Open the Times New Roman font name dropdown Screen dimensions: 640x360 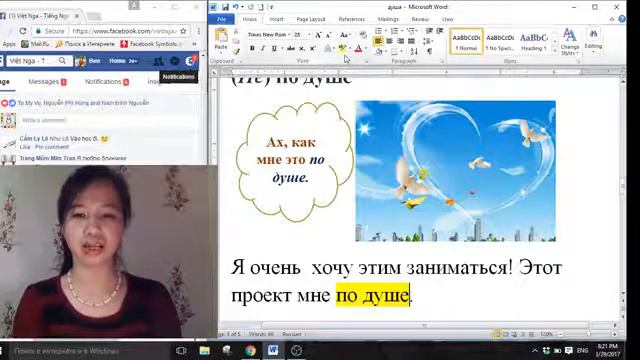click(289, 35)
